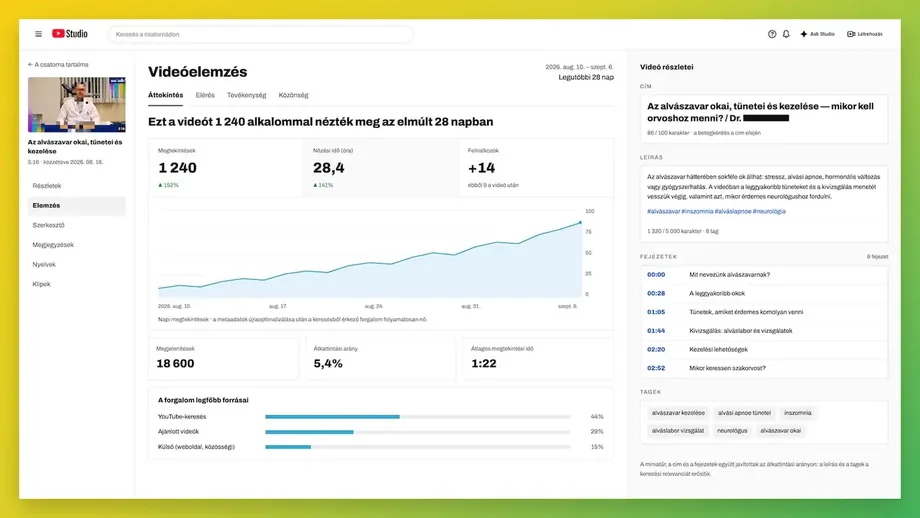Image resolution: width=920 pixels, height=518 pixels.
Task: Switch to the Elérés tab
Action: [x=205, y=95]
